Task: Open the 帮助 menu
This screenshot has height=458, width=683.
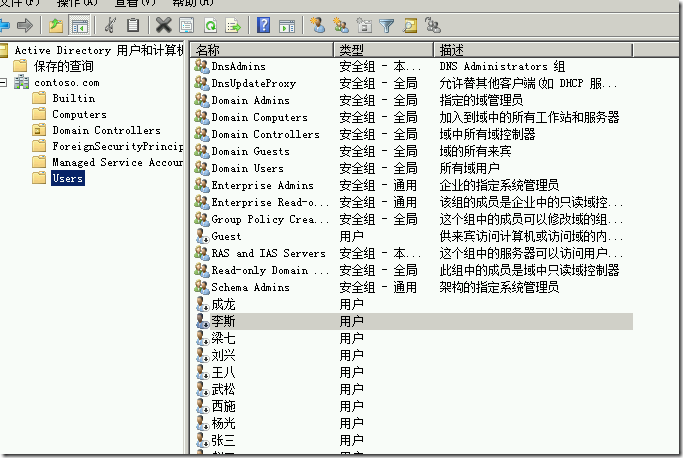Action: pos(193,3)
